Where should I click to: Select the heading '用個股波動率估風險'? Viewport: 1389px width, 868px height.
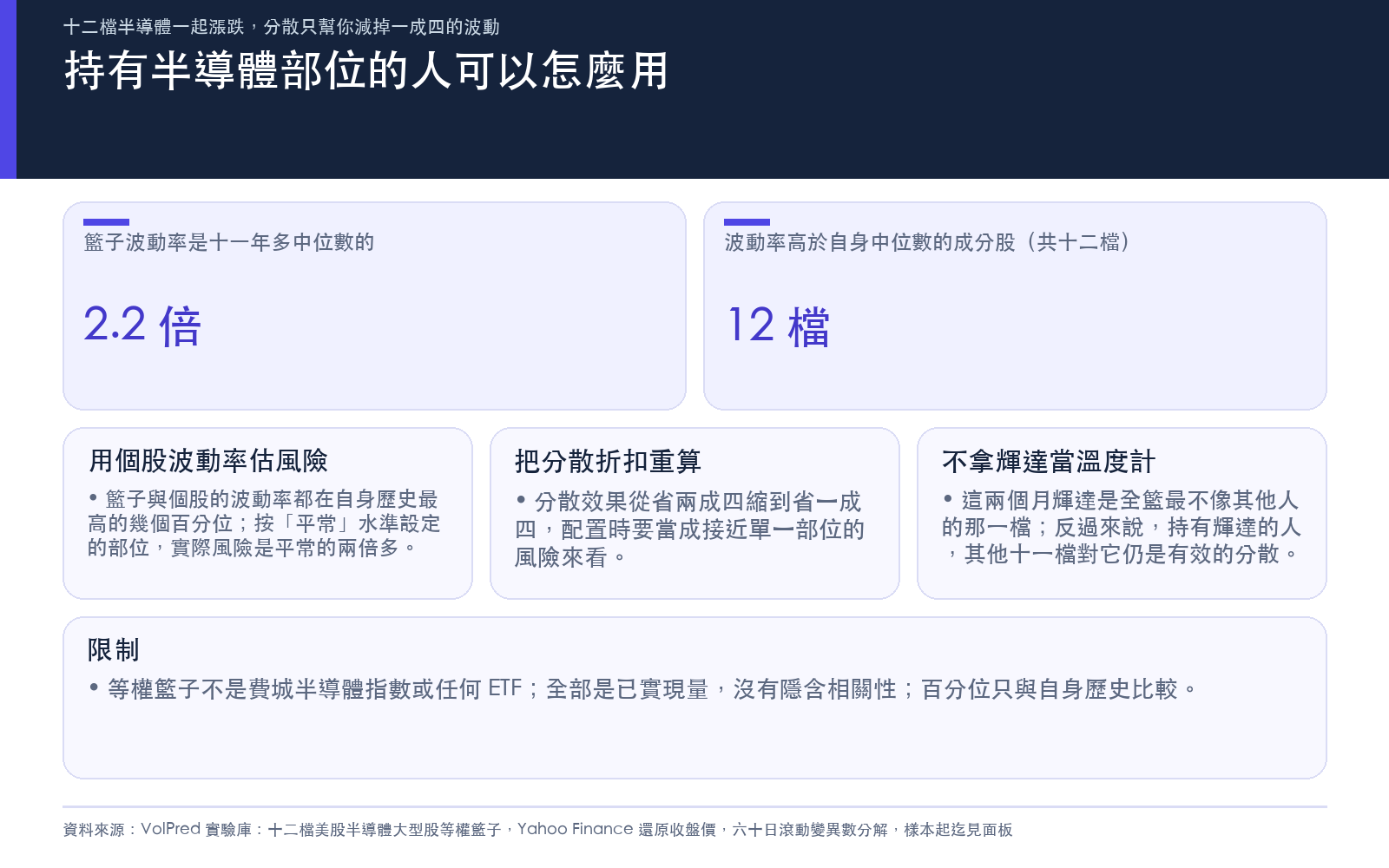[208, 461]
